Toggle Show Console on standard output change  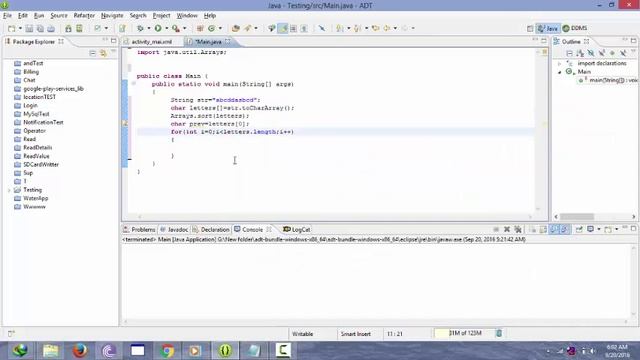554,229
